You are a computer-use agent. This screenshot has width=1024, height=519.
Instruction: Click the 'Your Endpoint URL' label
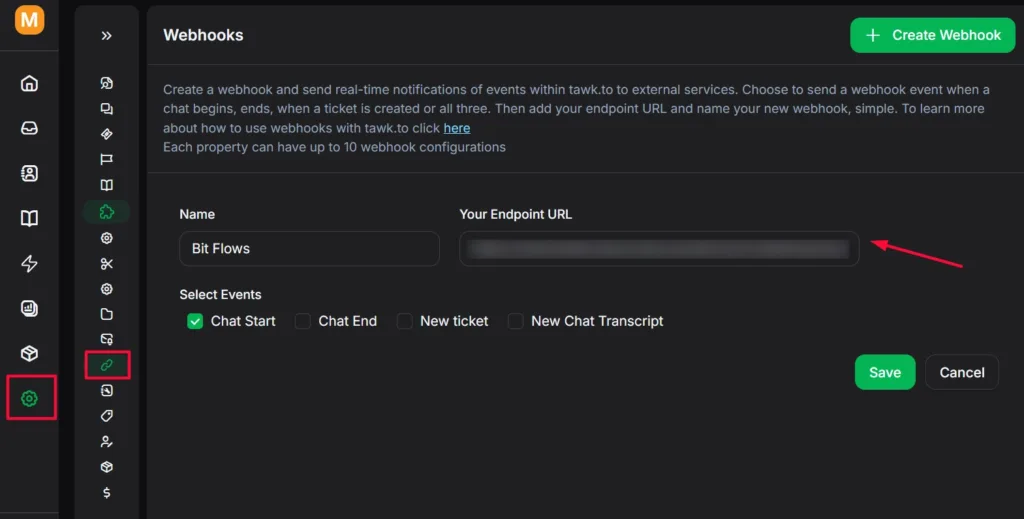(x=515, y=214)
